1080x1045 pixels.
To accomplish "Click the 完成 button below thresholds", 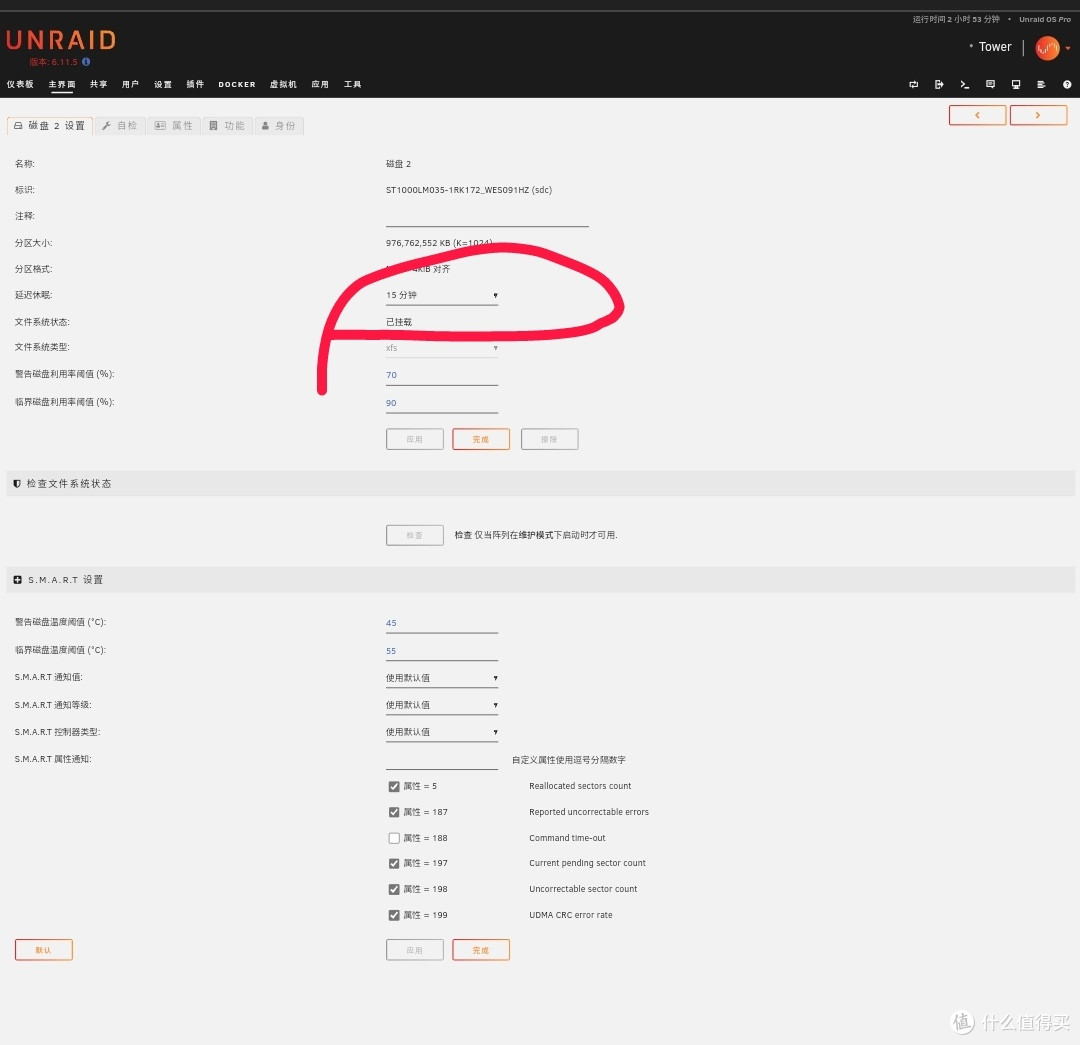I will (x=480, y=438).
